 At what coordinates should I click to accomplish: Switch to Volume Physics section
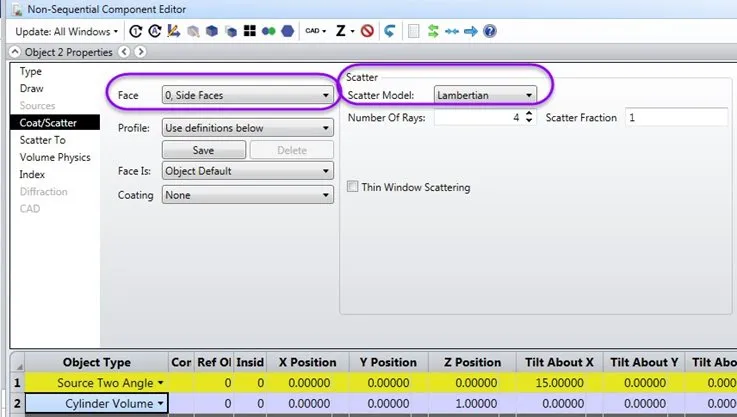coord(55,157)
